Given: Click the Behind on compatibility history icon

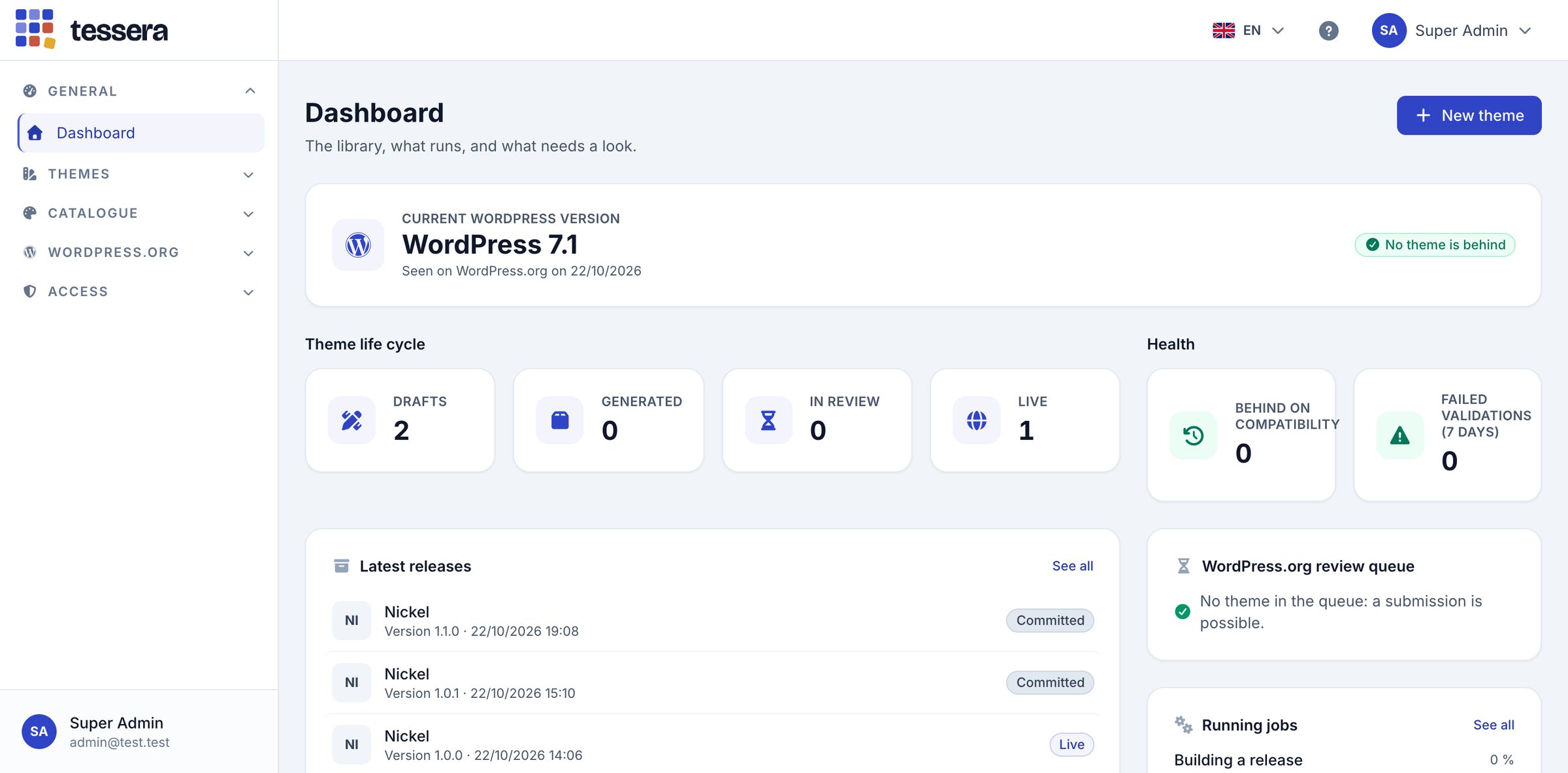Looking at the screenshot, I should coord(1193,435).
